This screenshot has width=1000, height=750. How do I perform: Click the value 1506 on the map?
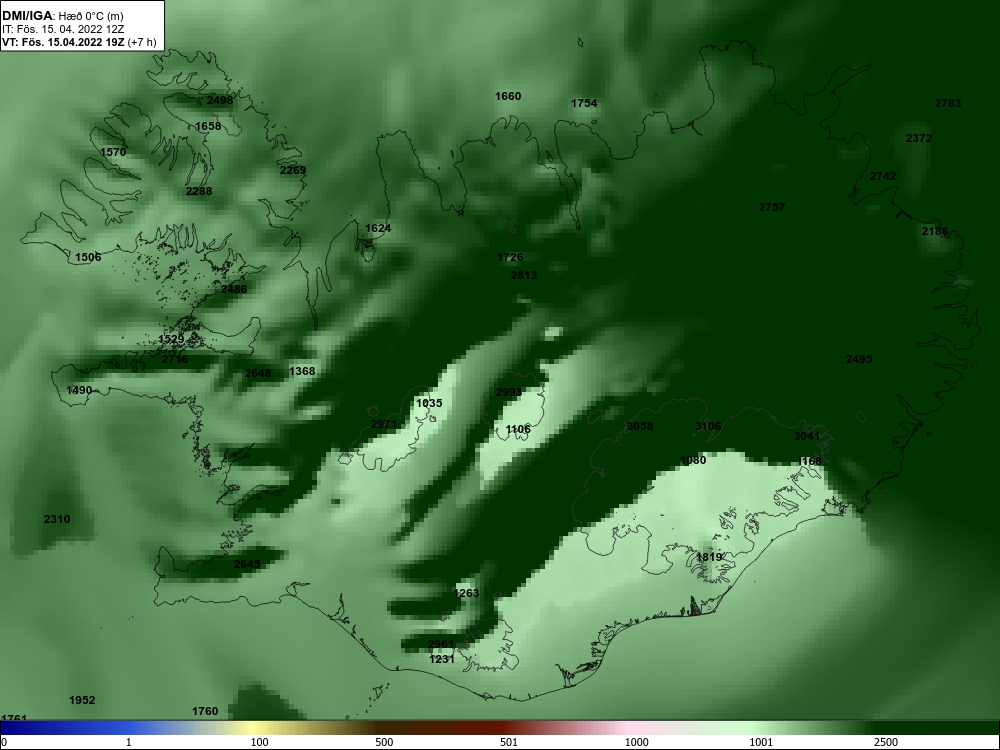pos(88,258)
